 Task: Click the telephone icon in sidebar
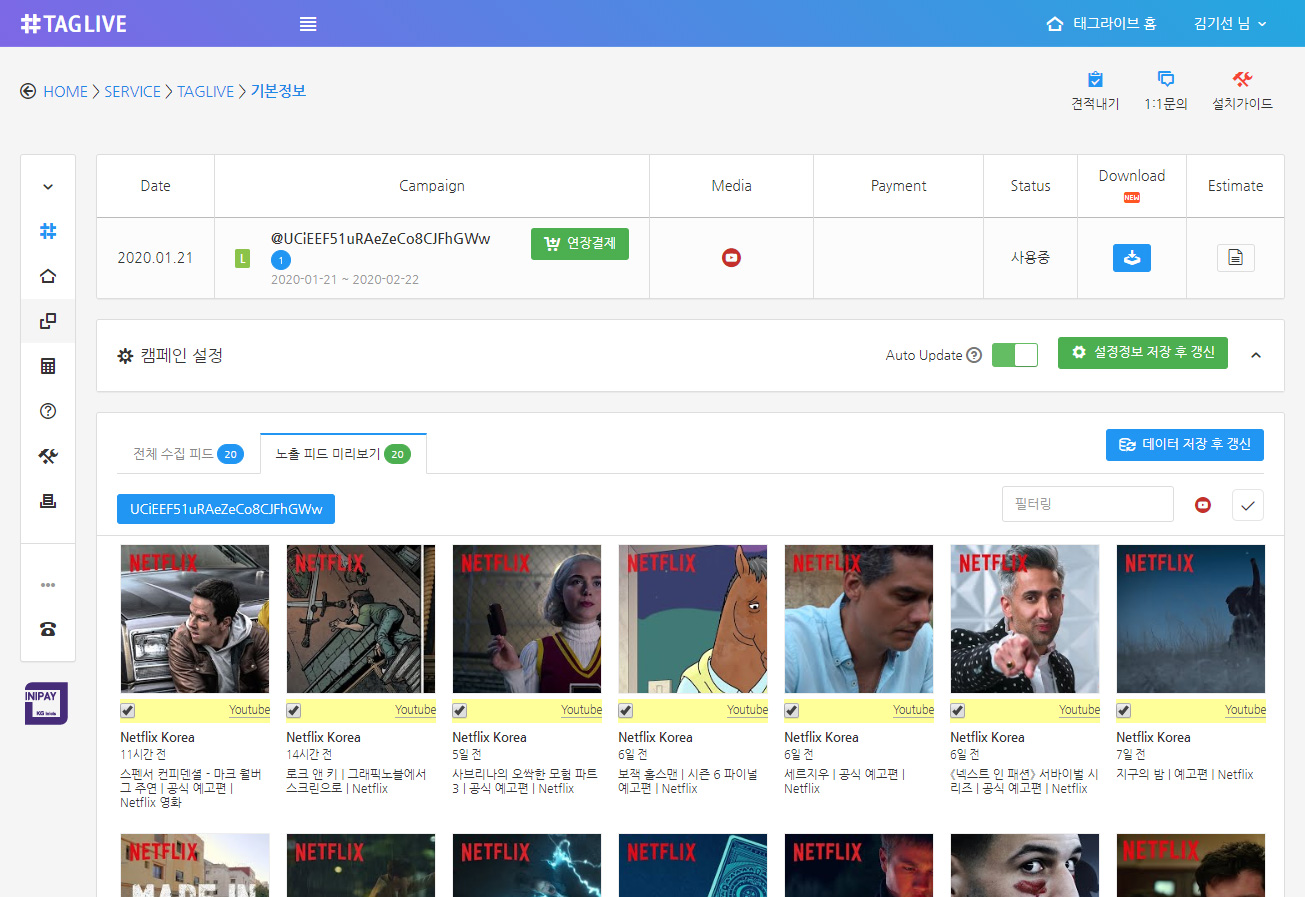(x=48, y=629)
